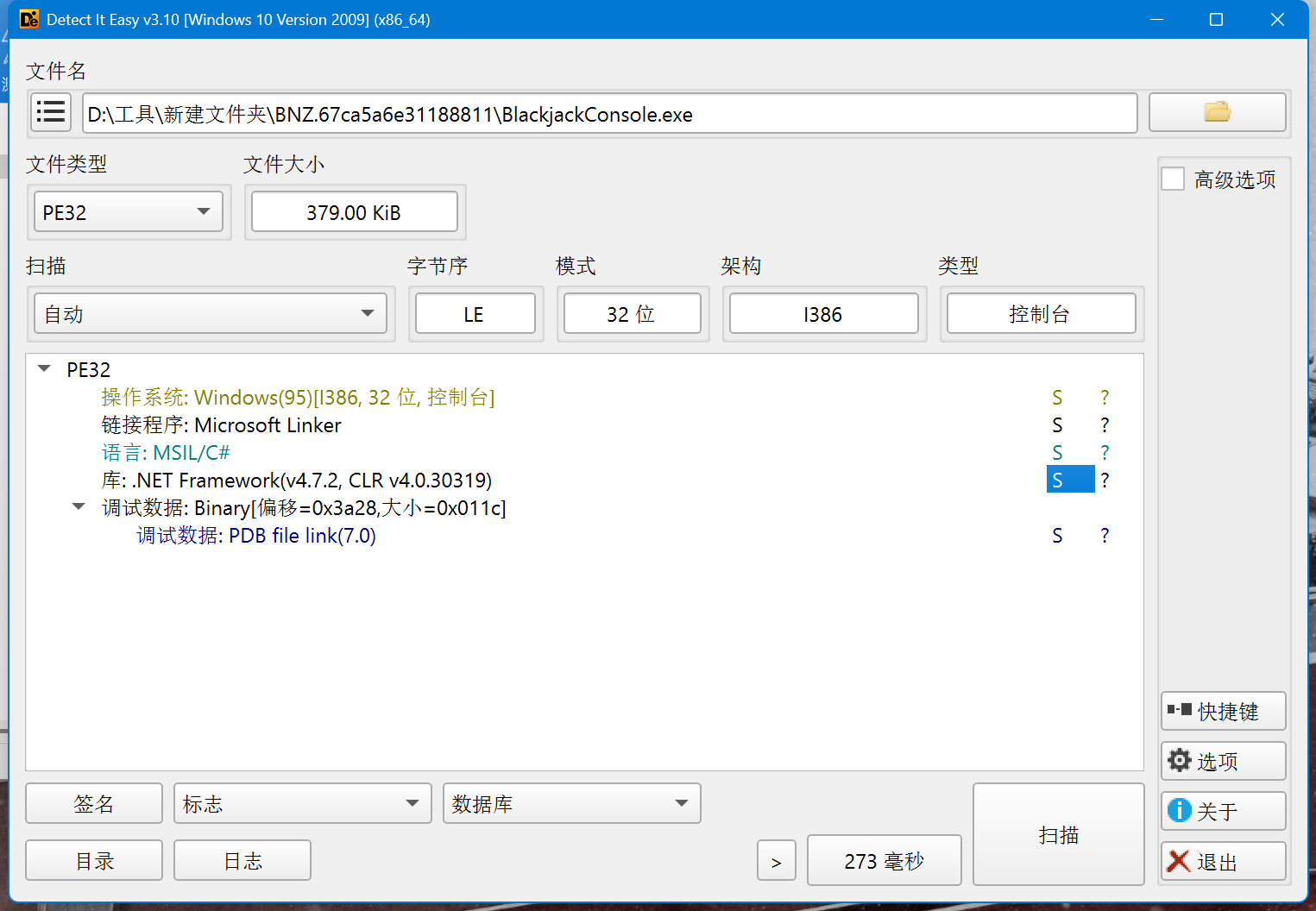Collapse the PE32 tree root

tap(44, 369)
